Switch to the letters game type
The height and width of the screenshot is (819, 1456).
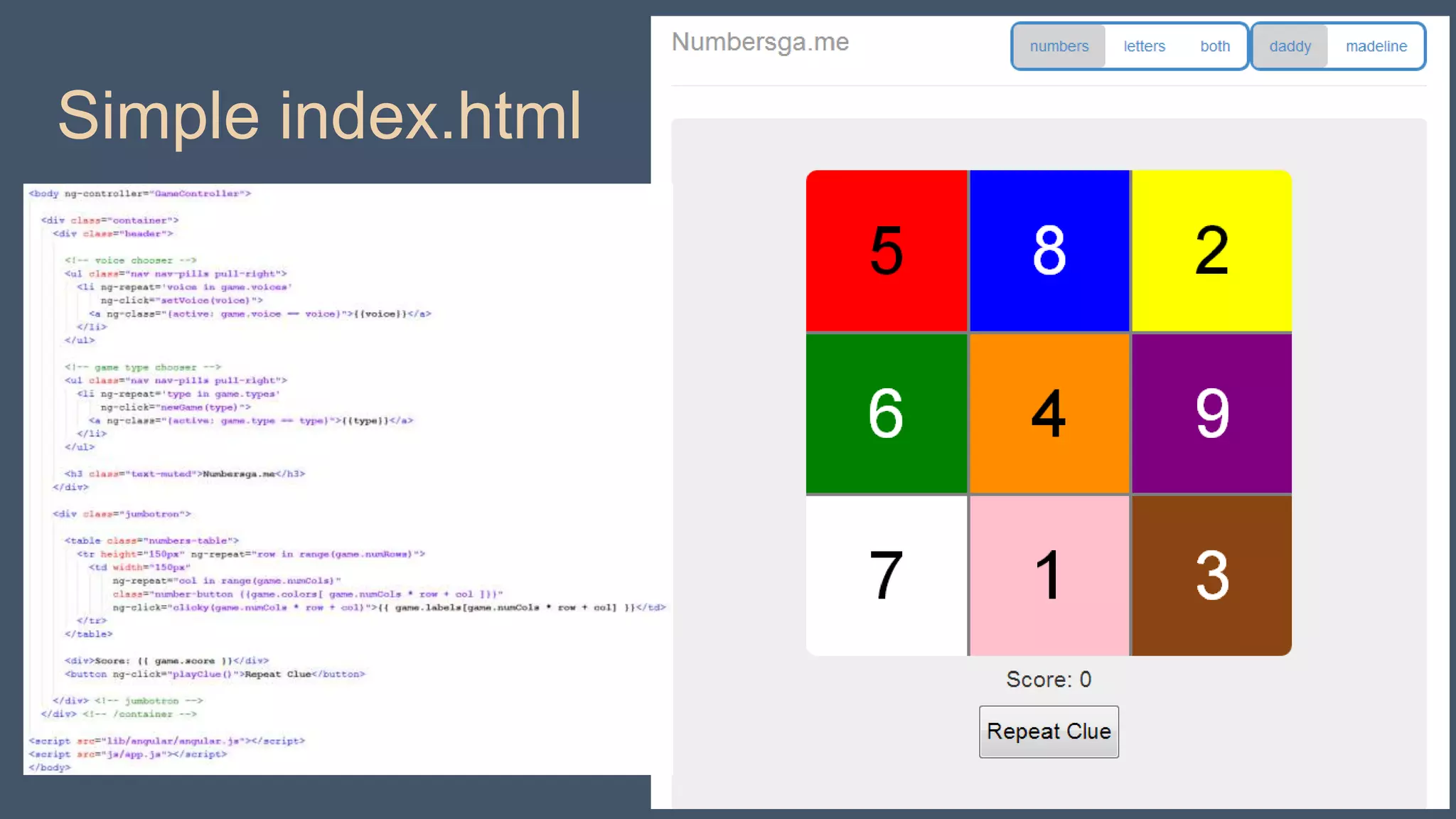tap(1144, 46)
